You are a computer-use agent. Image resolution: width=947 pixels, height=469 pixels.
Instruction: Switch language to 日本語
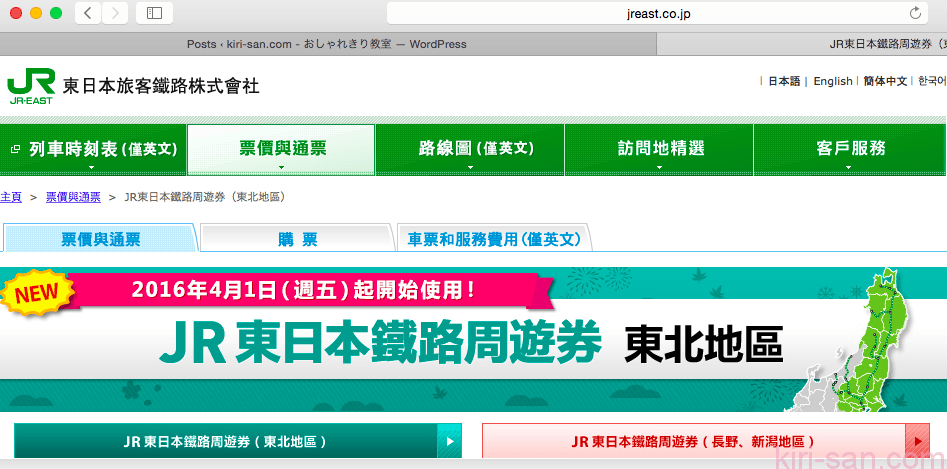[784, 81]
